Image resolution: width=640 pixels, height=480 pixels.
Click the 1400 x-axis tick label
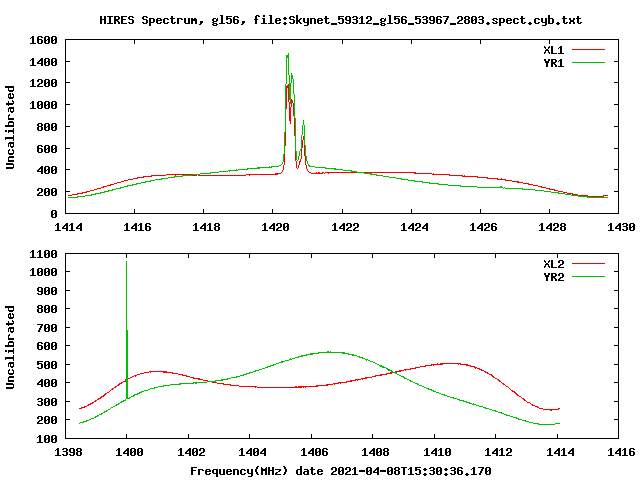click(x=129, y=452)
